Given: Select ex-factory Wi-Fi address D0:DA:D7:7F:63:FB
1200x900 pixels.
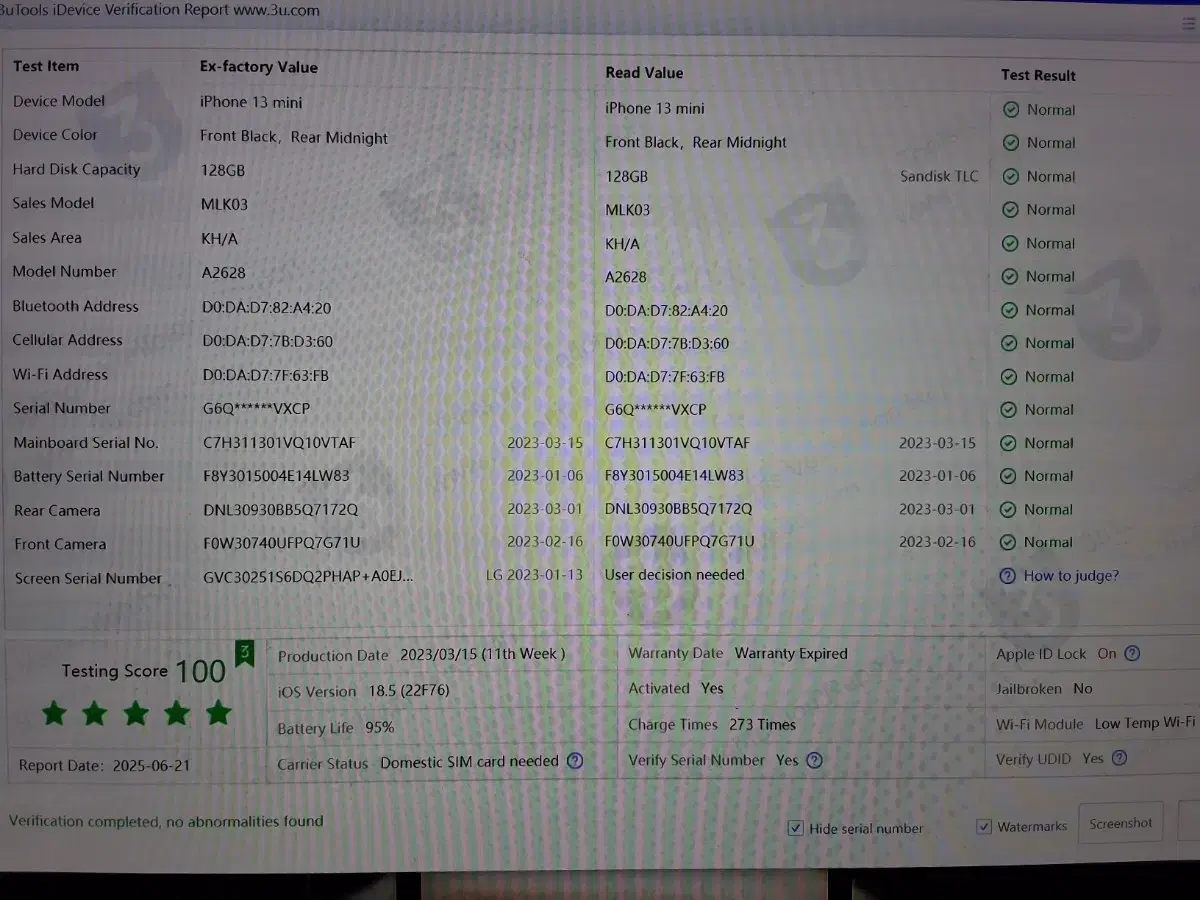Looking at the screenshot, I should coord(265,376).
